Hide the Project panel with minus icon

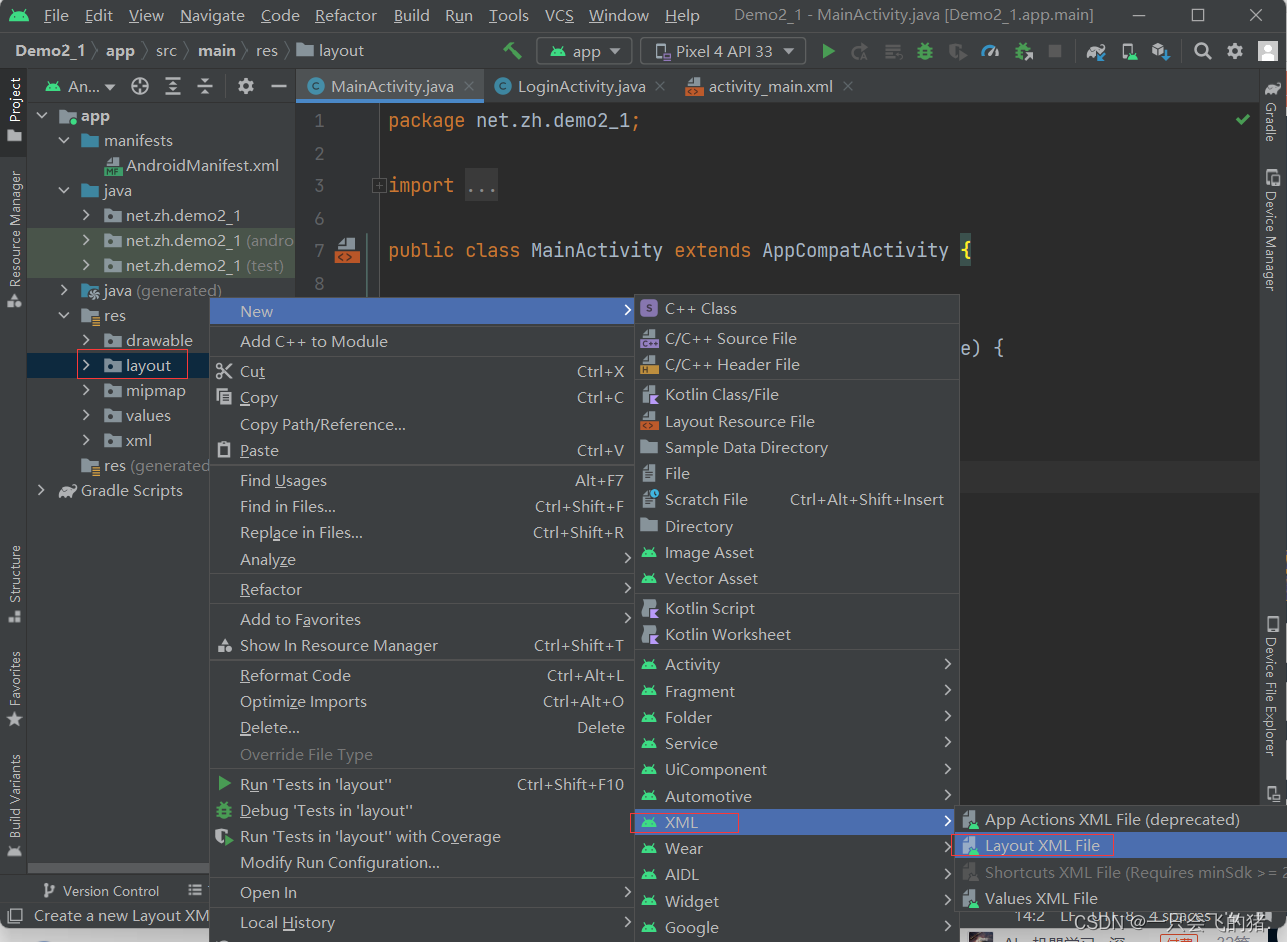pos(279,87)
